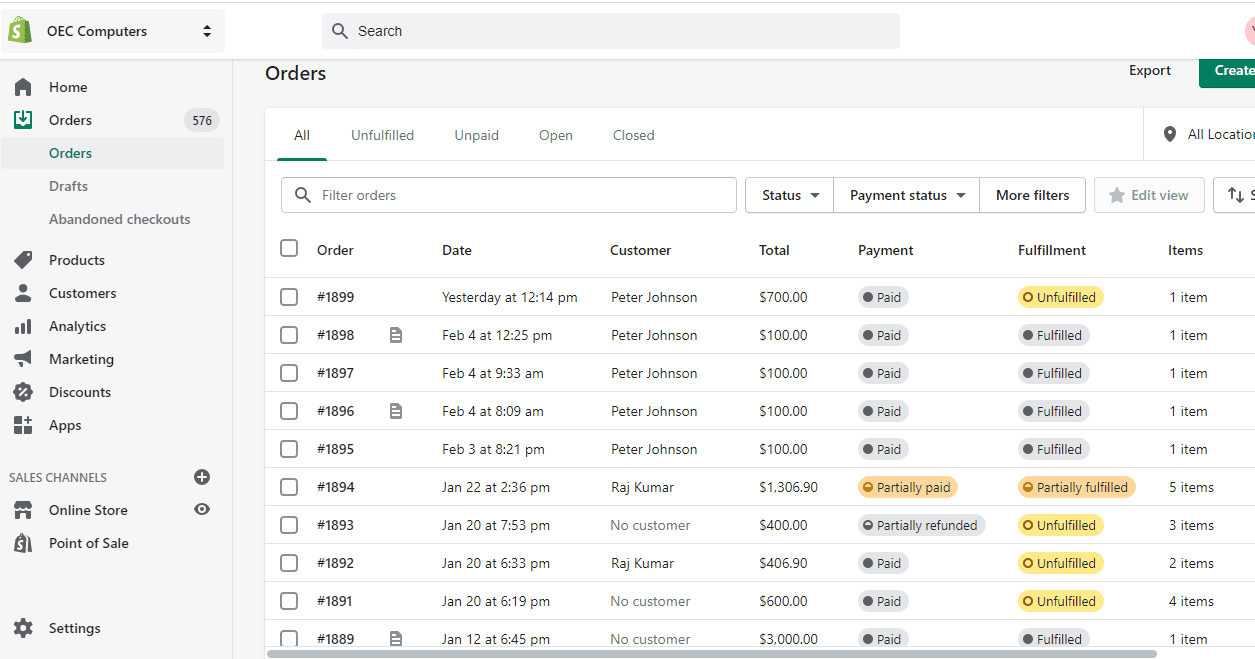1255x659 pixels.
Task: Go to Abandoned checkouts in sidebar
Action: [119, 219]
